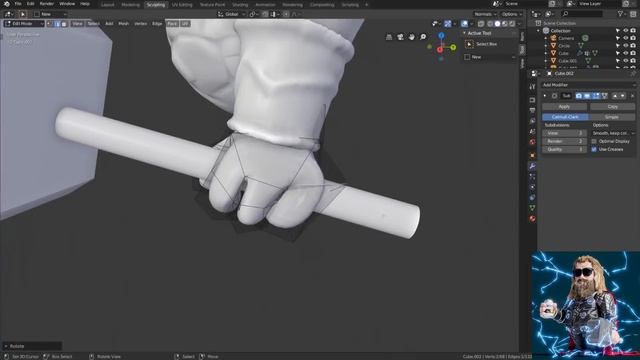Image resolution: width=640 pixels, height=360 pixels.
Task: Open the Modifier properties wrench tab
Action: point(532,166)
